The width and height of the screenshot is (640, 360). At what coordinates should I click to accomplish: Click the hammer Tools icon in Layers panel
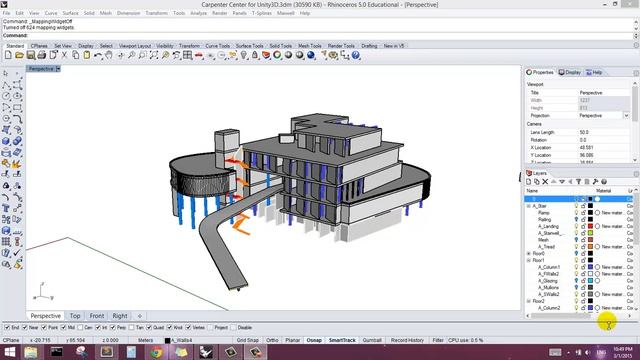pos(596,182)
